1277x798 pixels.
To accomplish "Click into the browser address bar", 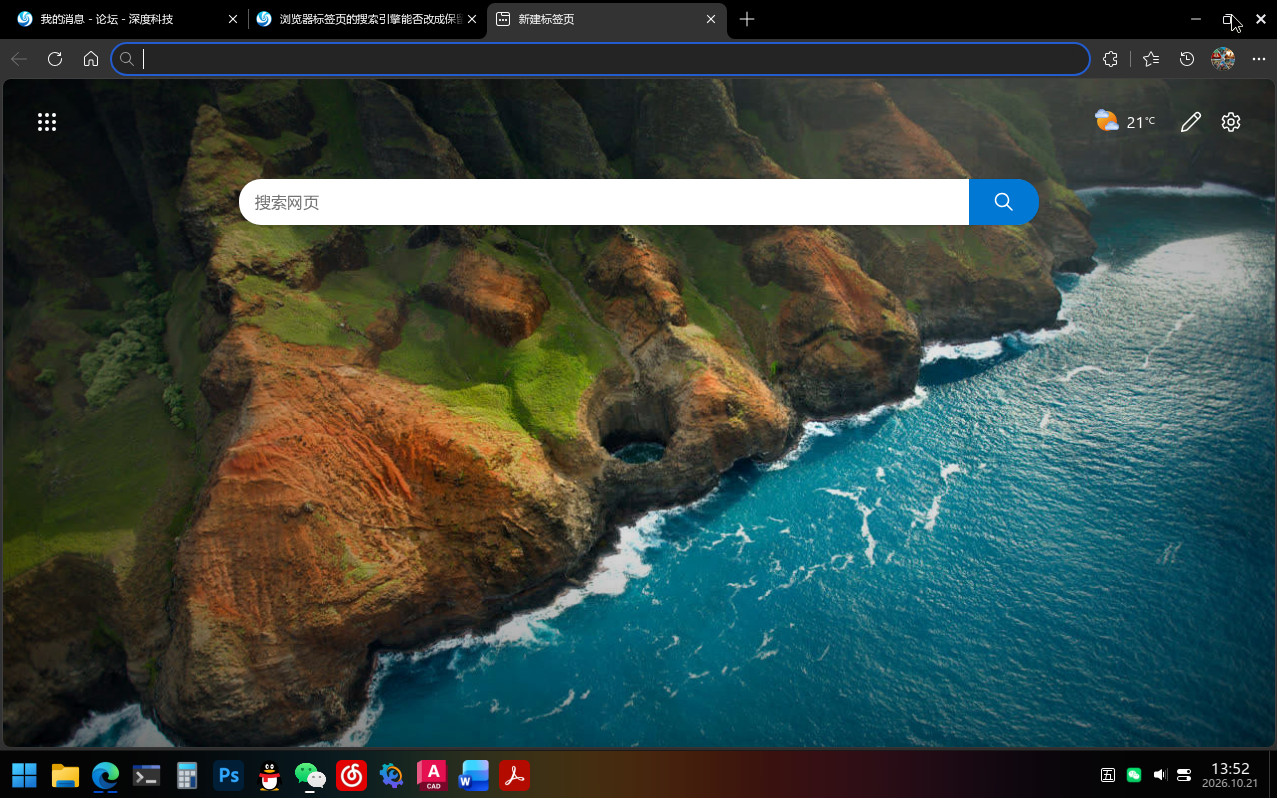I will click(x=600, y=59).
